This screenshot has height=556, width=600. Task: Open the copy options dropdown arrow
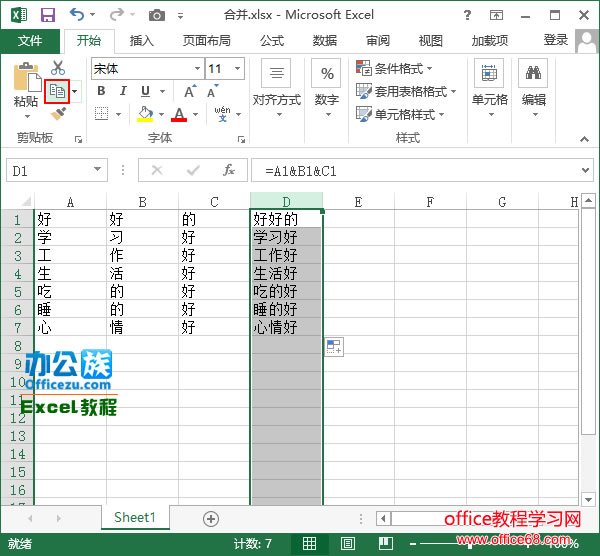point(75,91)
